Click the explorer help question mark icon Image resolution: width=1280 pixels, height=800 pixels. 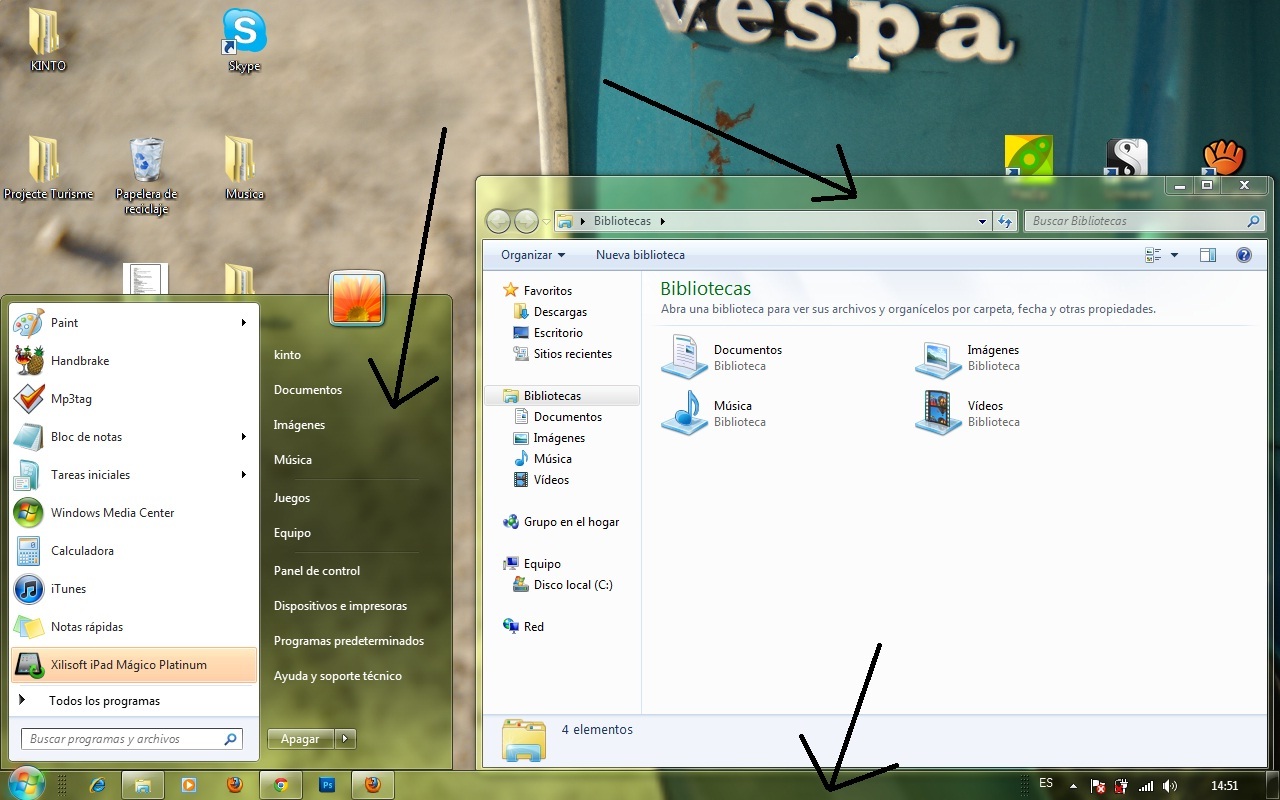1243,255
